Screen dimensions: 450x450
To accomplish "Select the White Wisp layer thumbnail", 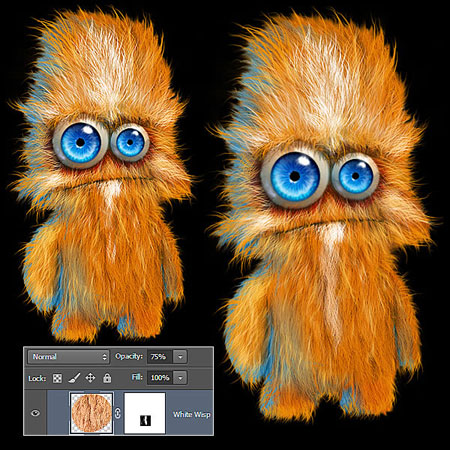I will (x=92, y=413).
